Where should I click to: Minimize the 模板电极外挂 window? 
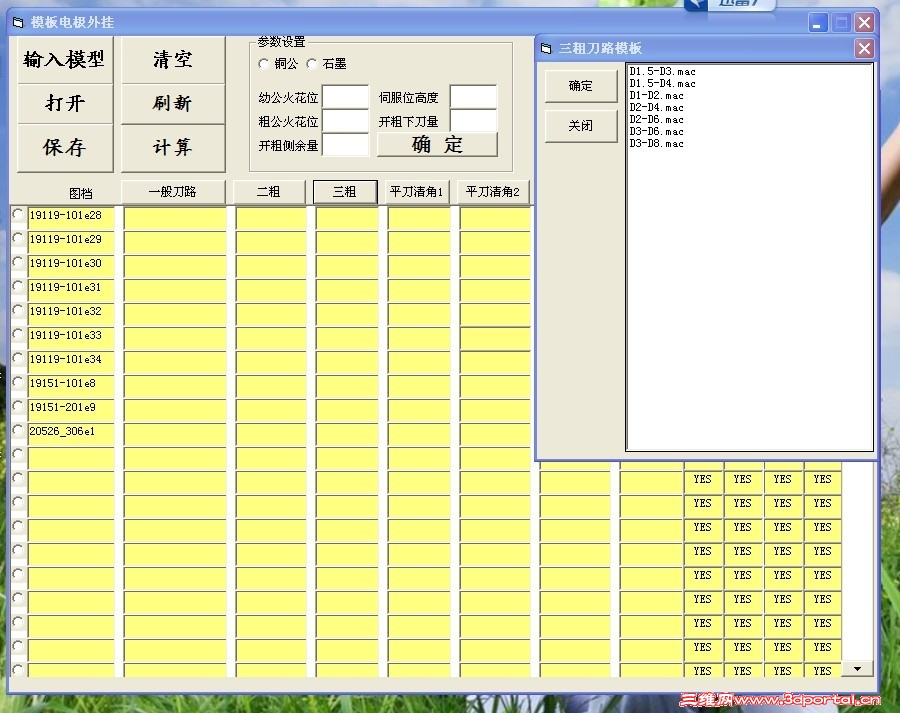click(x=817, y=23)
